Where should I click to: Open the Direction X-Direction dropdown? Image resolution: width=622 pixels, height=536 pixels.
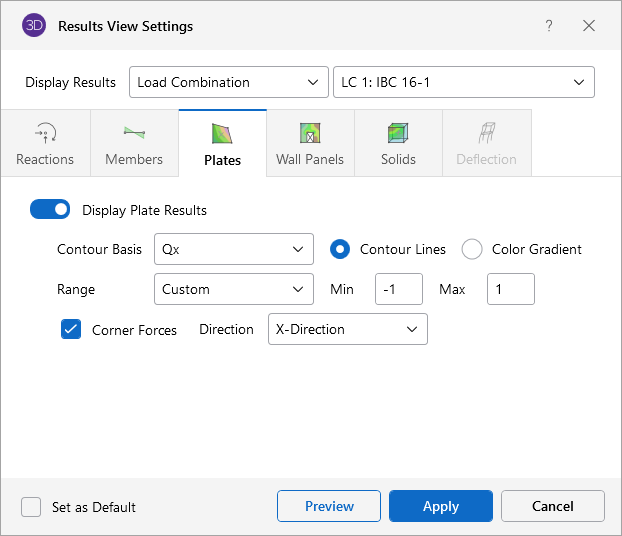[347, 329]
